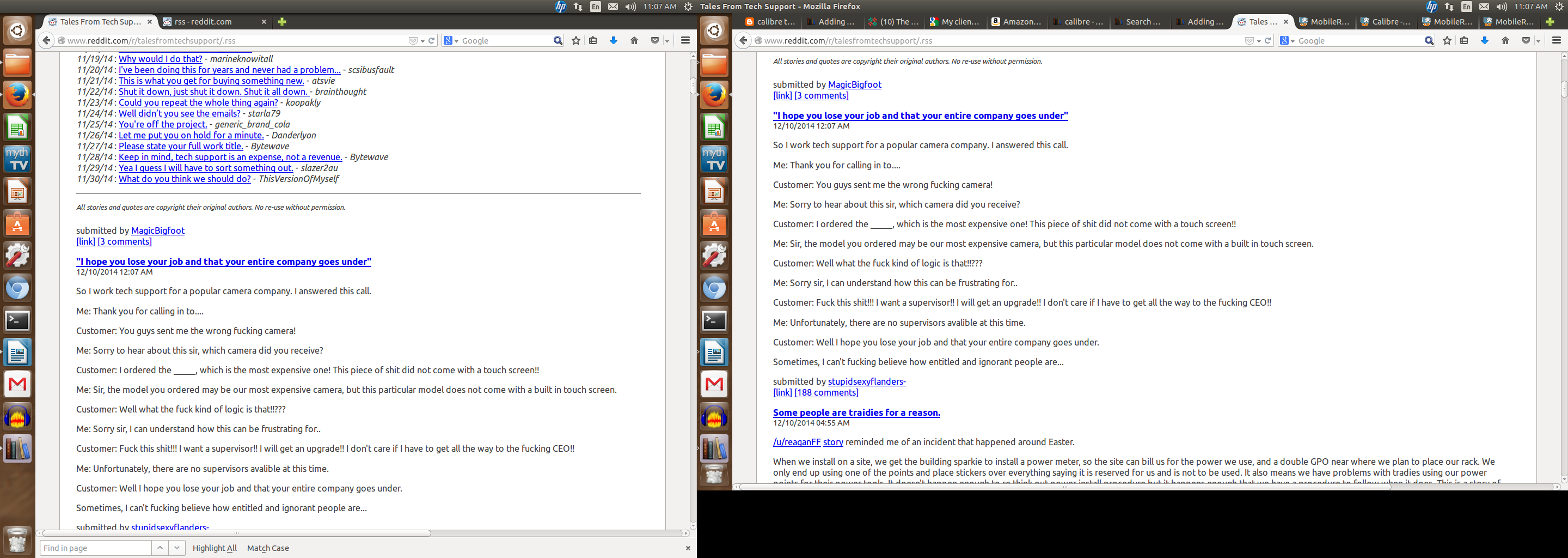1568x558 pixels.
Task: Open hamburger menu in left Firefox window
Action: point(685,40)
